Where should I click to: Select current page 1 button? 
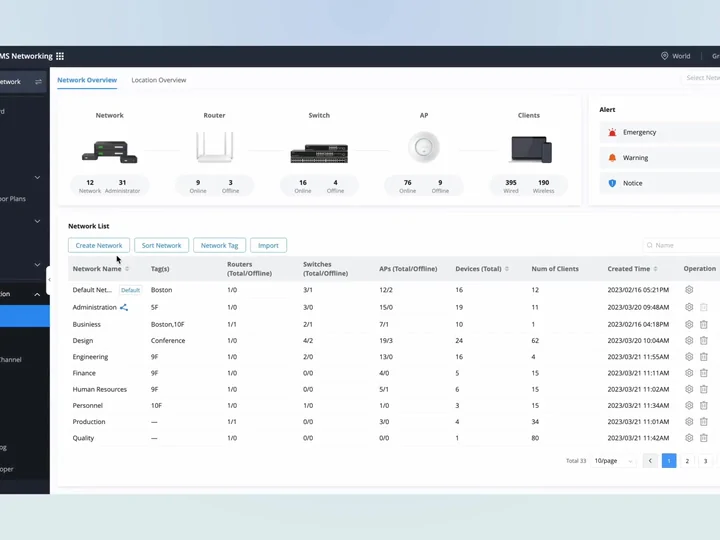click(x=669, y=461)
